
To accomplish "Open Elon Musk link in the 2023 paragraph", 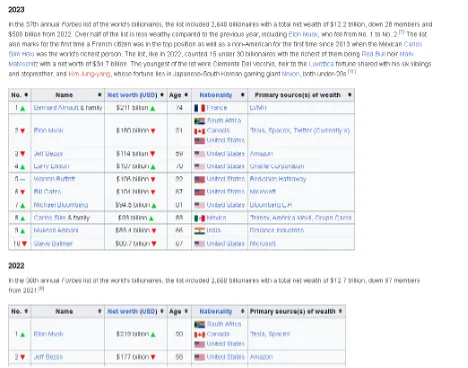I will (x=303, y=34).
